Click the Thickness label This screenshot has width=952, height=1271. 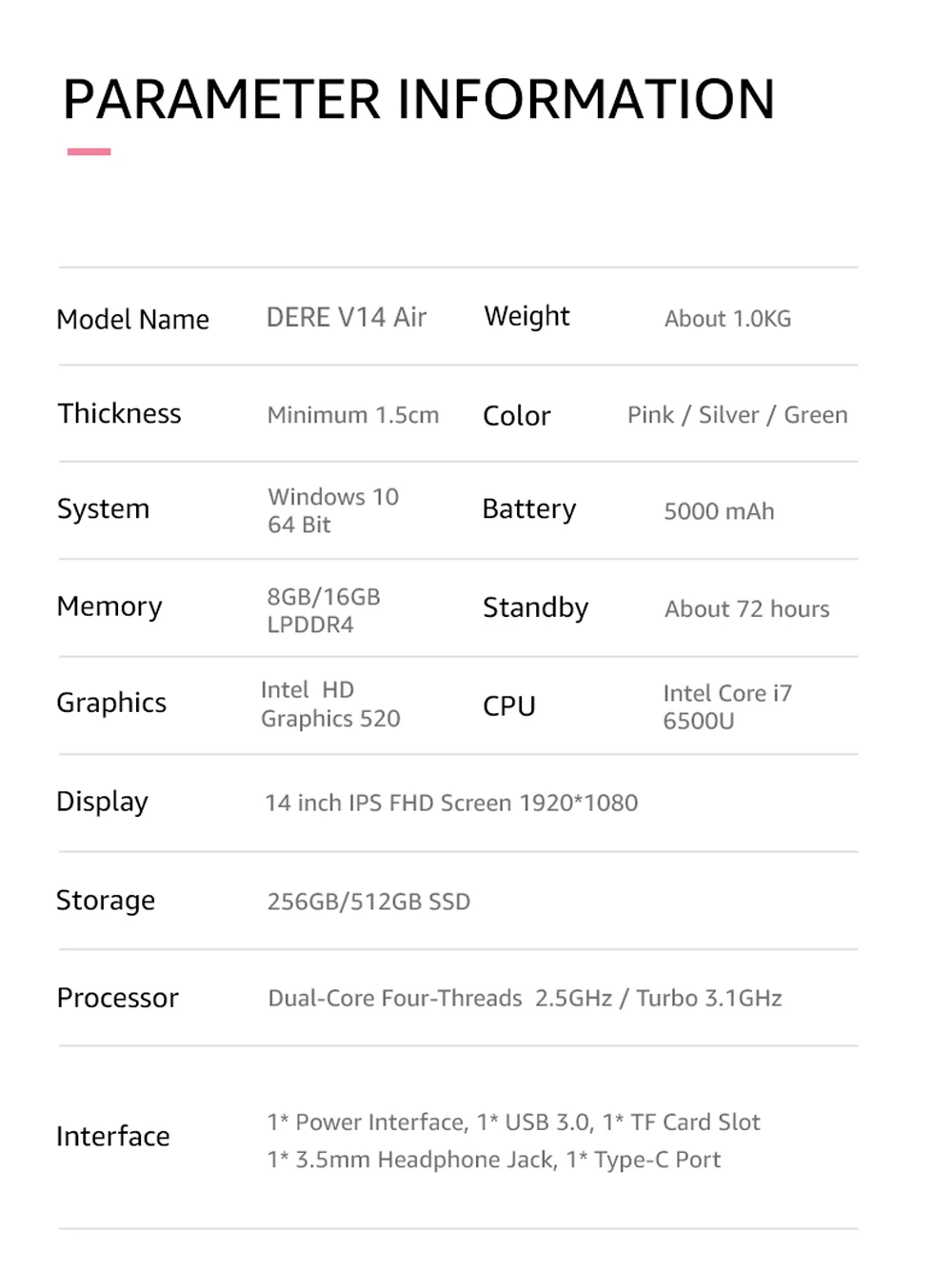coord(119,413)
